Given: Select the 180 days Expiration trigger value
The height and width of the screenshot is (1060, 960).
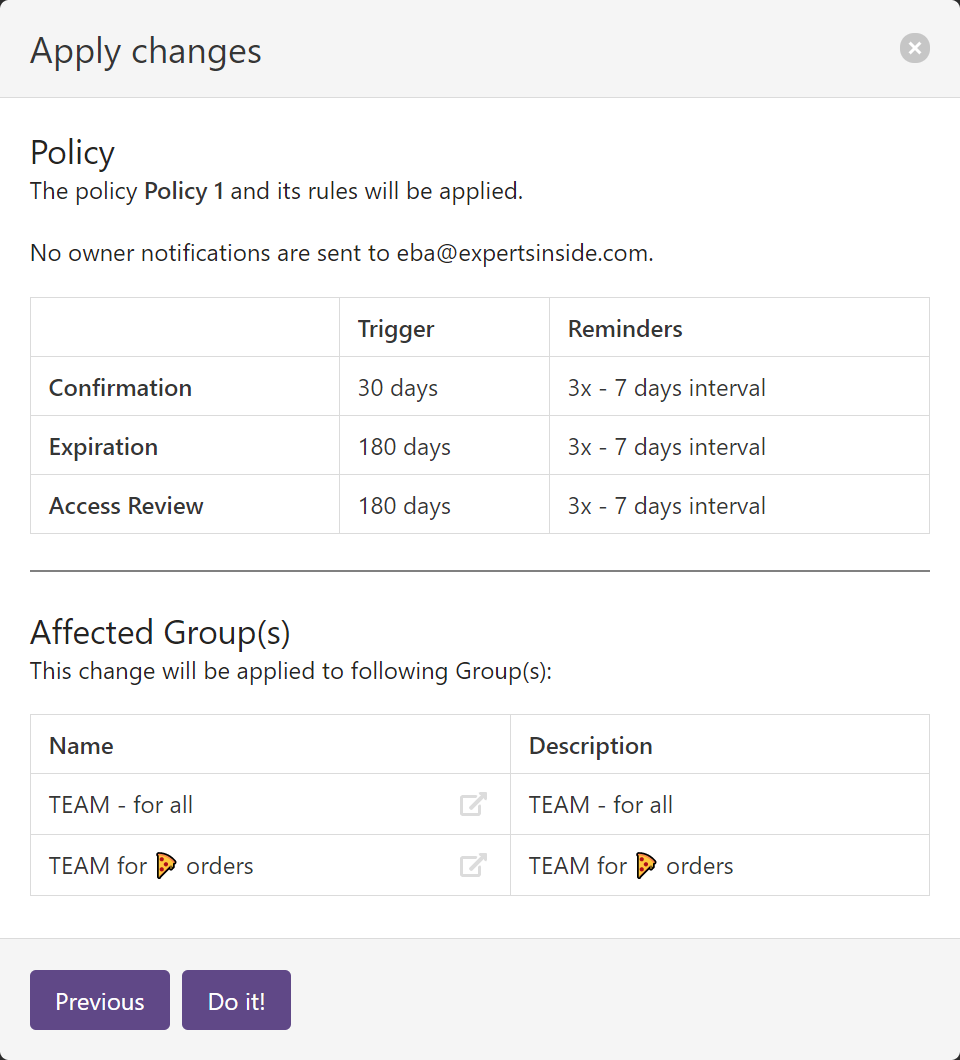Looking at the screenshot, I should (x=404, y=446).
